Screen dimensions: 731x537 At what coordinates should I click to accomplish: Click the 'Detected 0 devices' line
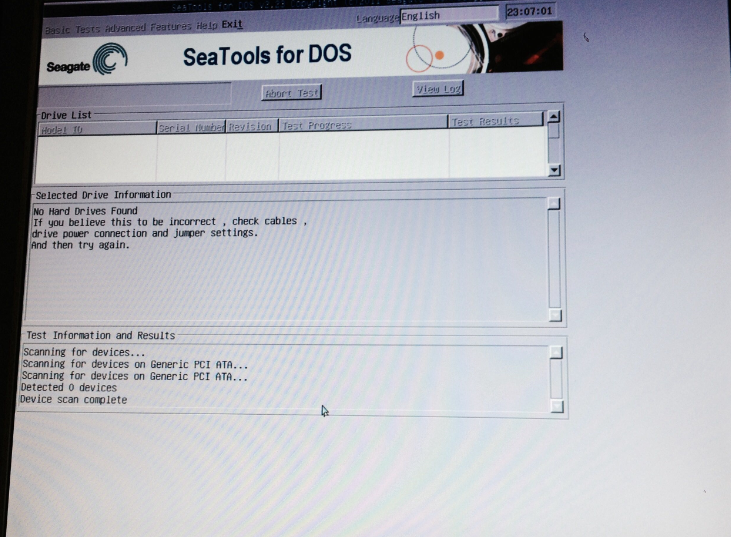[69, 387]
